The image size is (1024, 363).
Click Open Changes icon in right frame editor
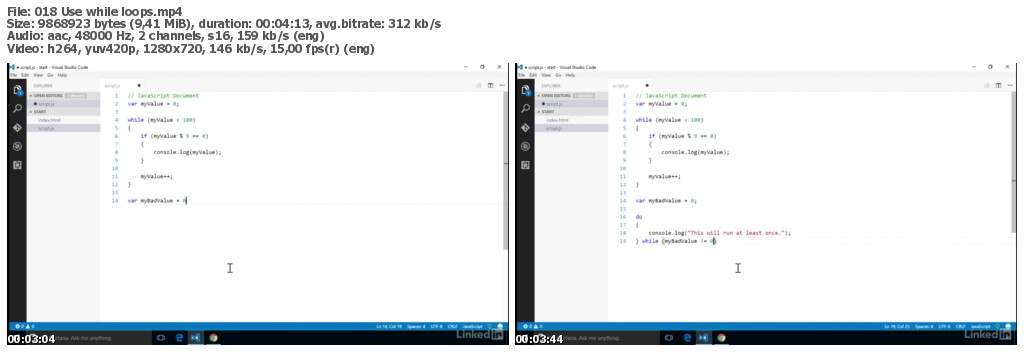987,85
